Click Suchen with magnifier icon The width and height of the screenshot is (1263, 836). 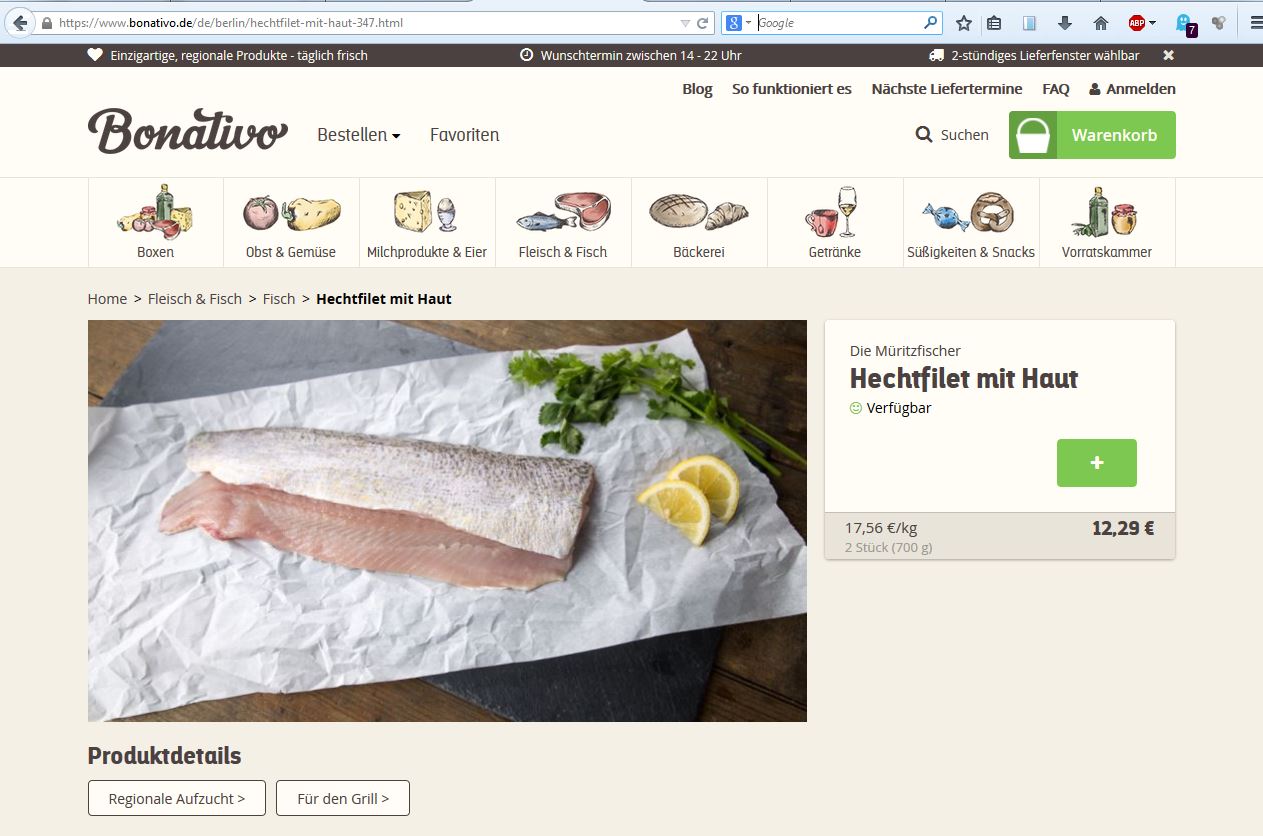952,135
